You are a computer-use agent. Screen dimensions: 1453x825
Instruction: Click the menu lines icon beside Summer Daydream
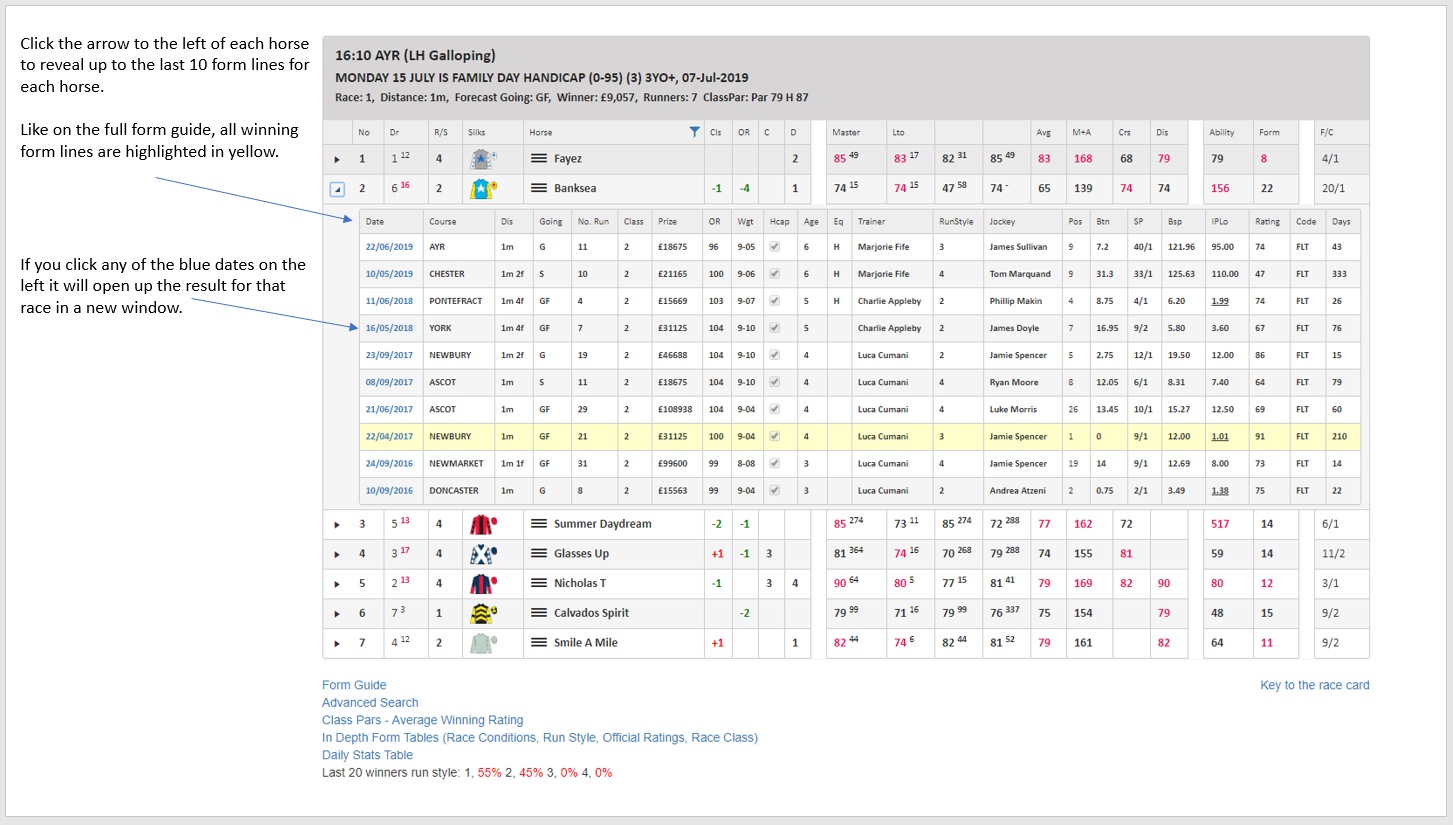[x=538, y=524]
